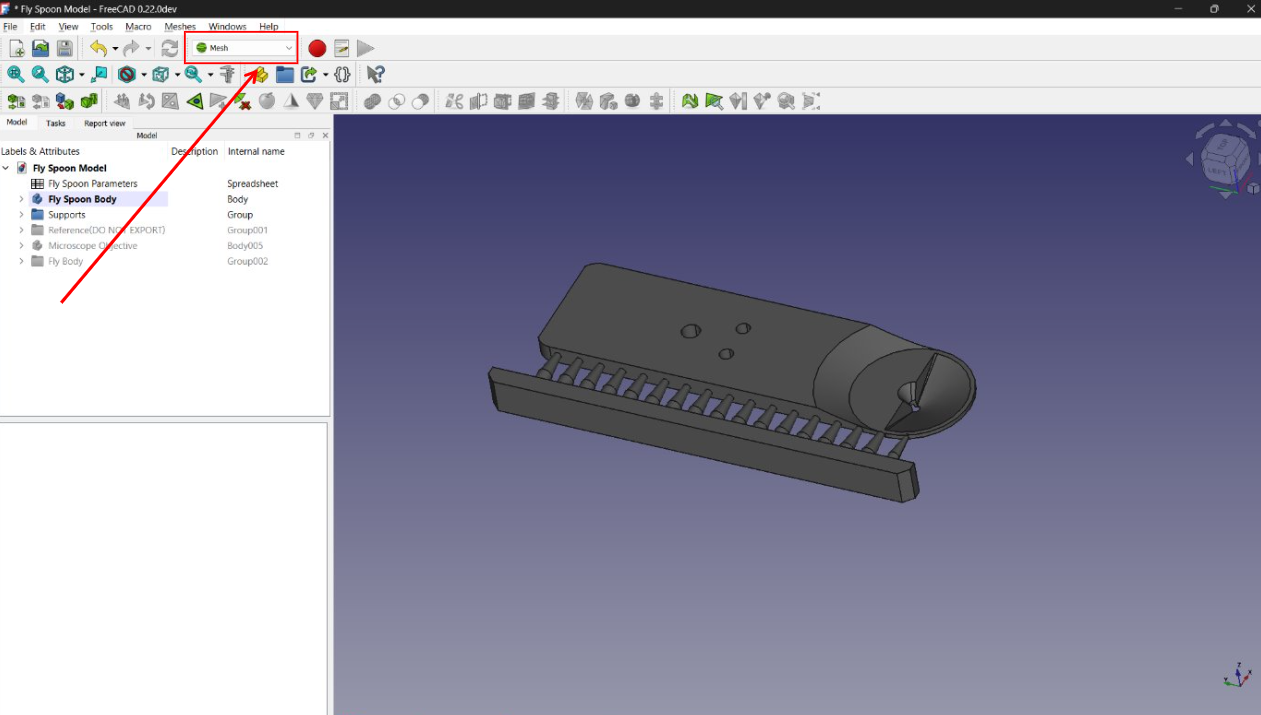Activate the What's This help cursor
The height and width of the screenshot is (715, 1261).
pyautogui.click(x=375, y=74)
